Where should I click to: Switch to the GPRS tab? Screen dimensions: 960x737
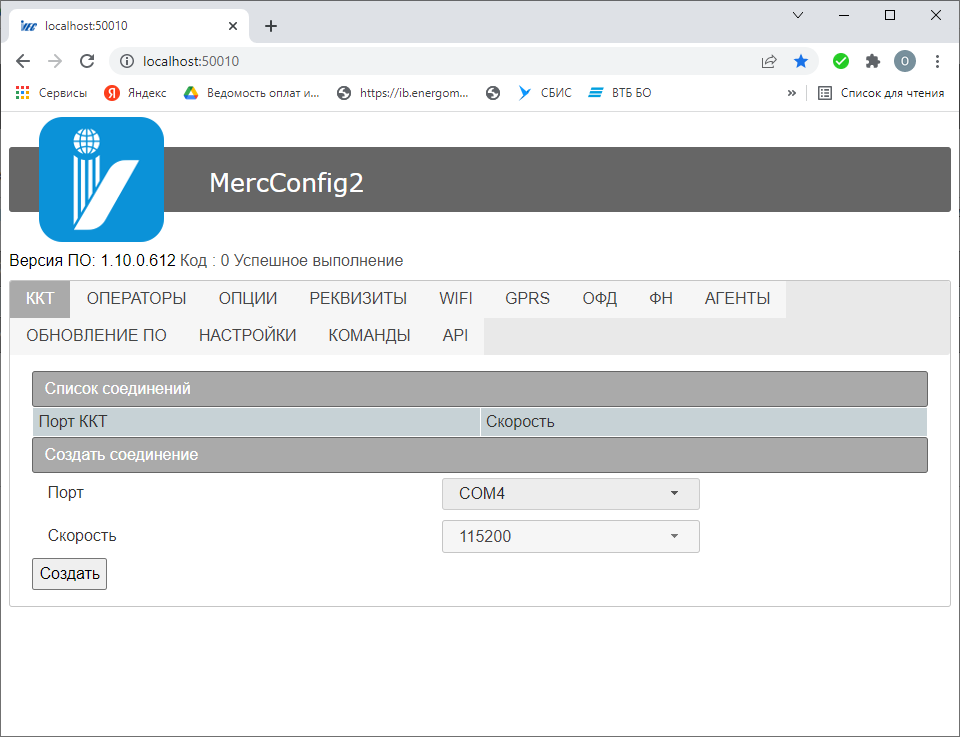click(528, 299)
